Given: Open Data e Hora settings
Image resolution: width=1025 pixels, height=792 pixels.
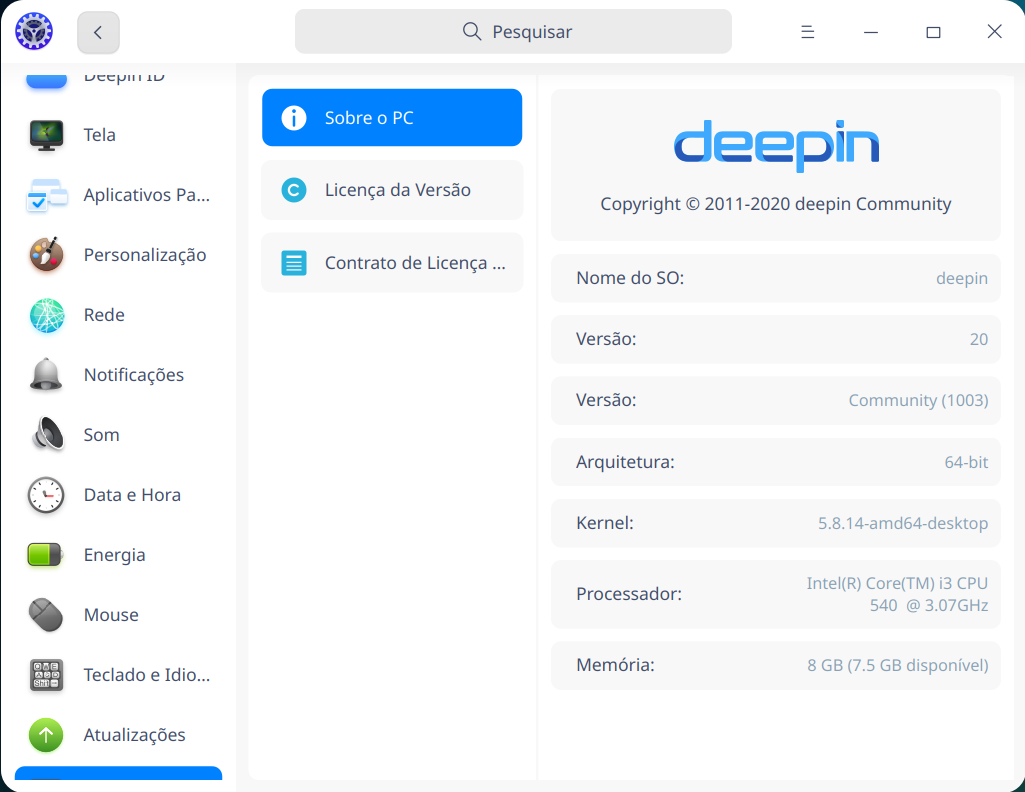Looking at the screenshot, I should coord(132,494).
